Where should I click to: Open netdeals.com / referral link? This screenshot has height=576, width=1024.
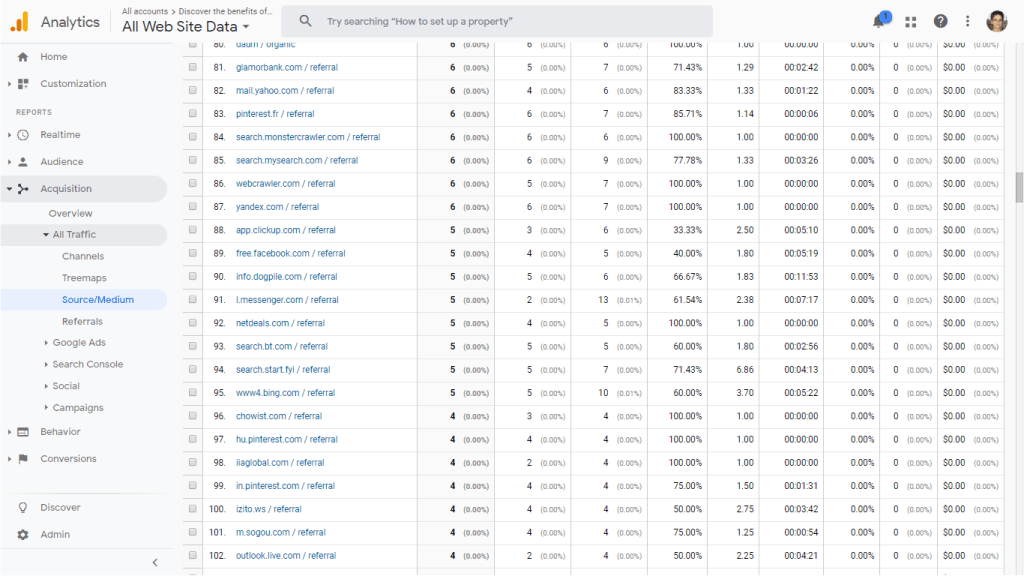pos(280,323)
